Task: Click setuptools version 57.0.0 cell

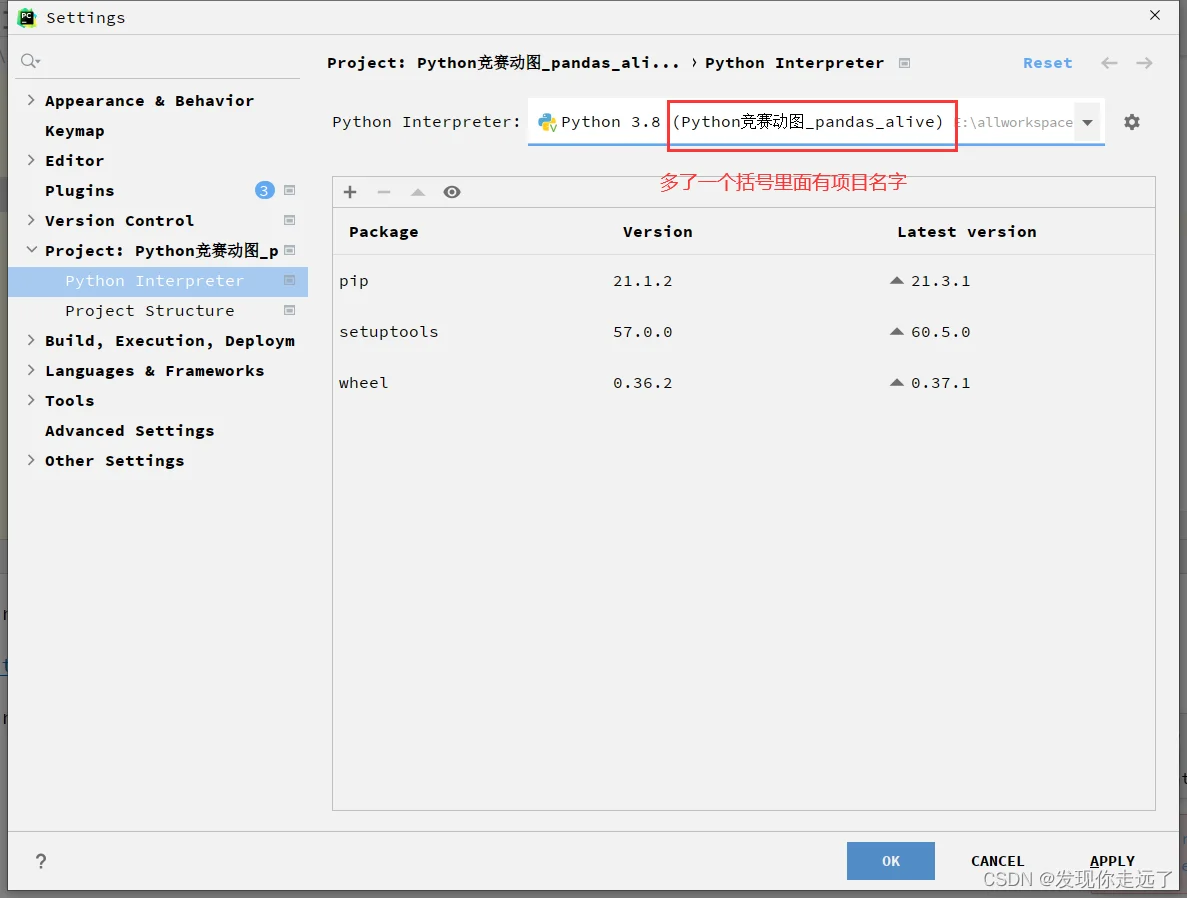Action: coord(643,332)
